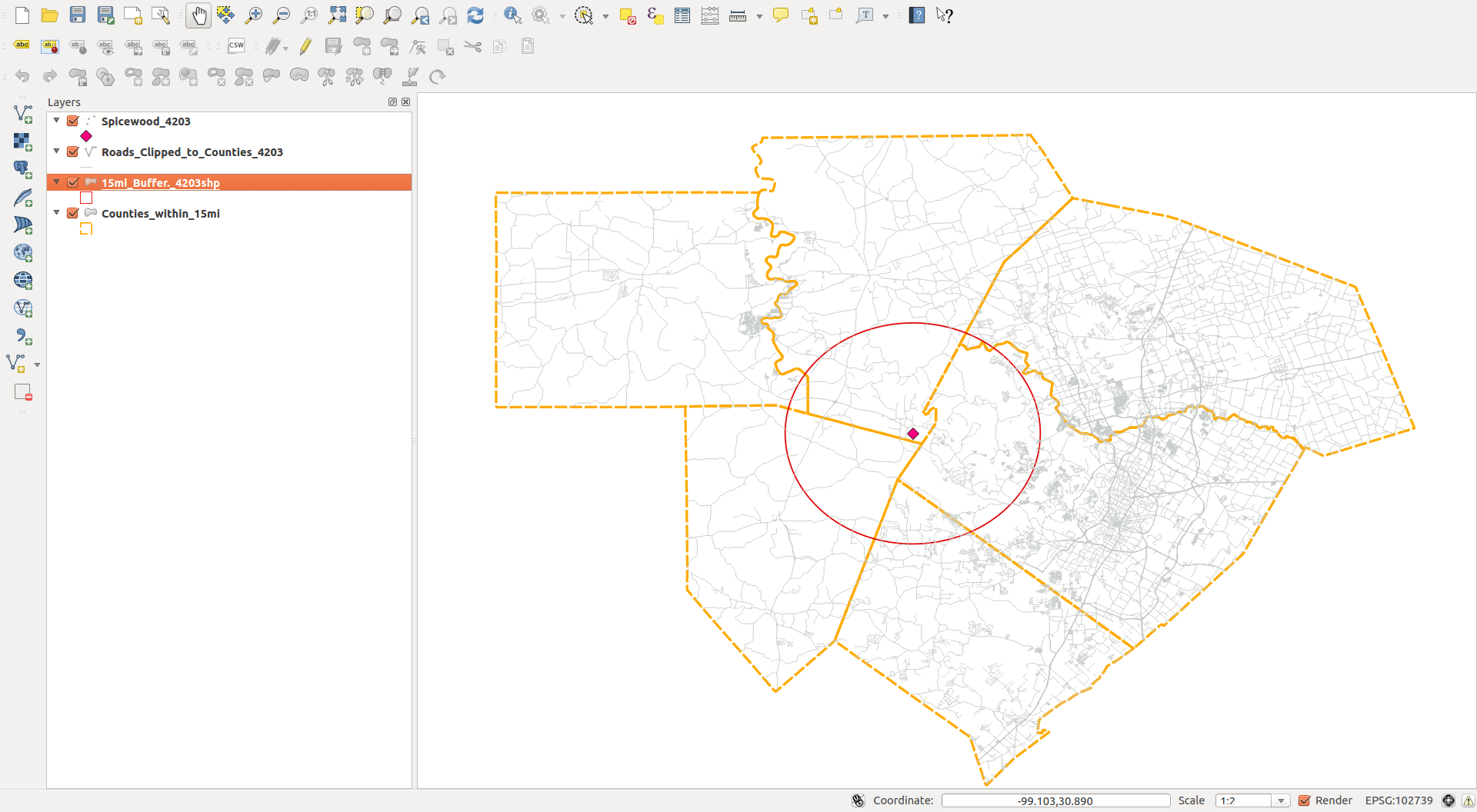Image resolution: width=1477 pixels, height=812 pixels.
Task: Deselect features from all layers
Action: (628, 15)
